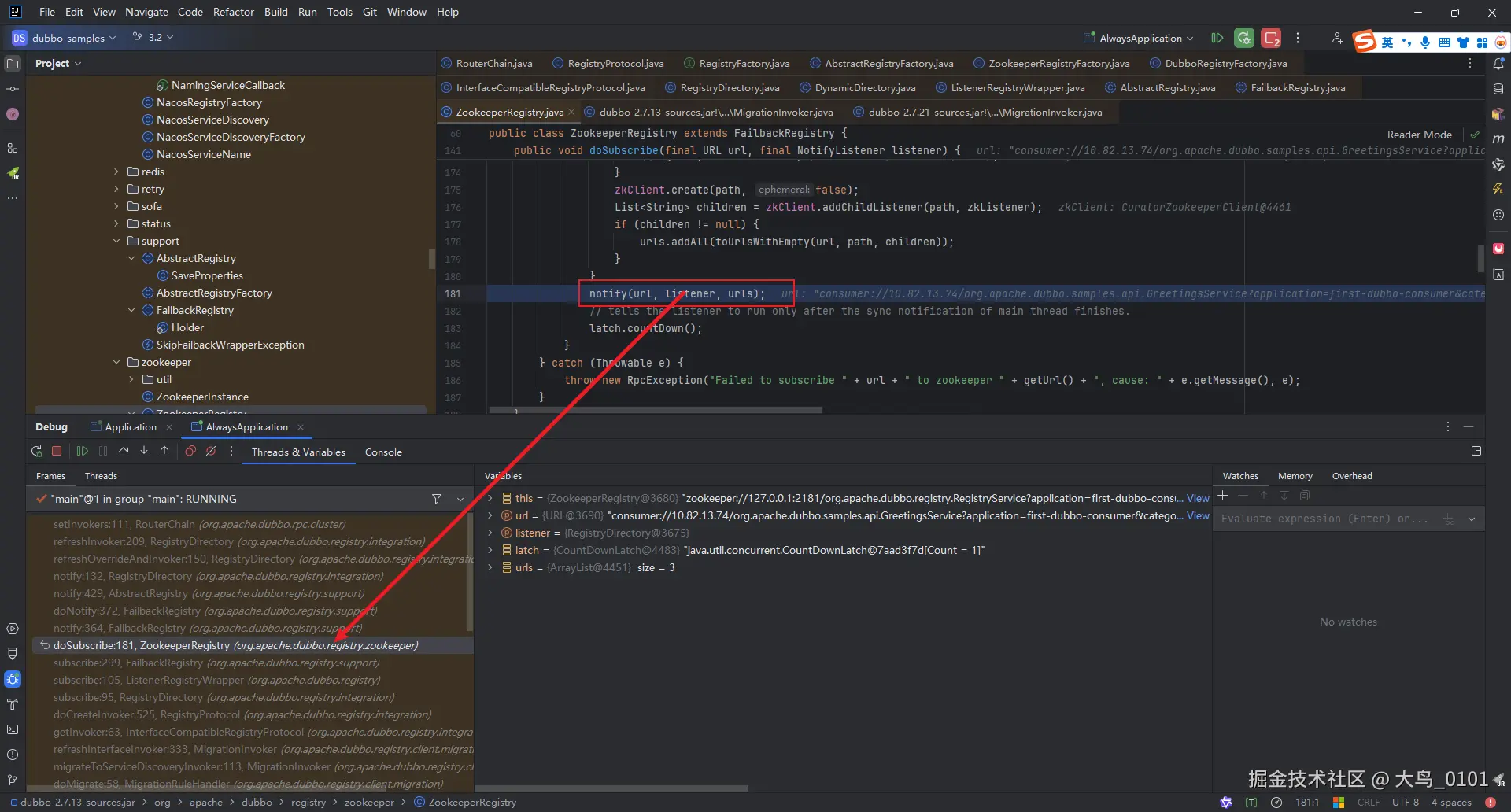Click View link for url variable
This screenshot has width=1511, height=812.
[1198, 515]
